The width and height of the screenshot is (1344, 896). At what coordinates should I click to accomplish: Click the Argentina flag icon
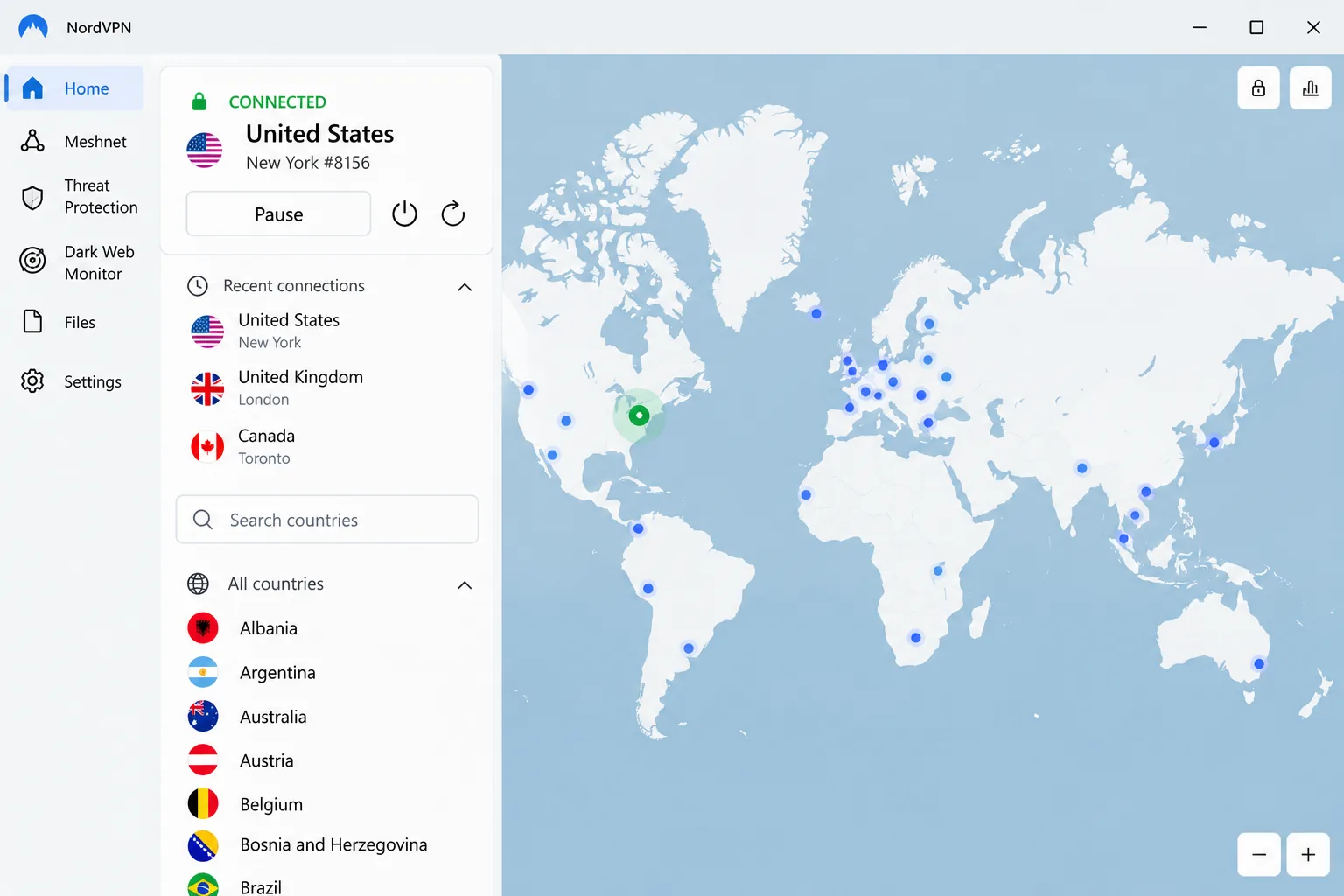click(203, 672)
